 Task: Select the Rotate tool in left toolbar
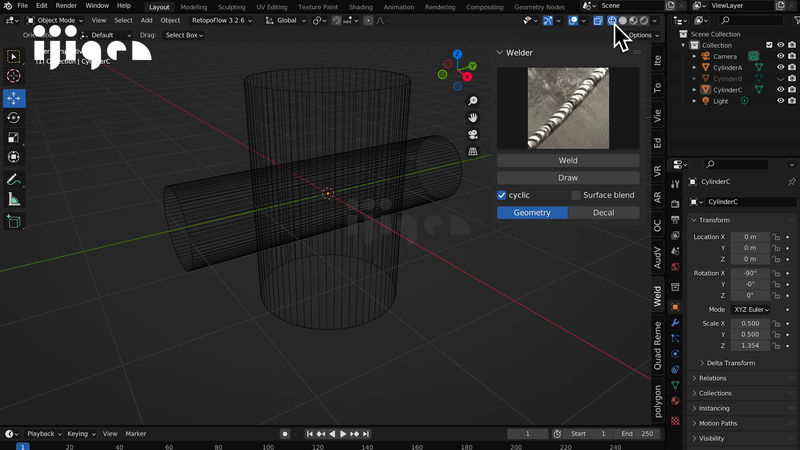14,117
